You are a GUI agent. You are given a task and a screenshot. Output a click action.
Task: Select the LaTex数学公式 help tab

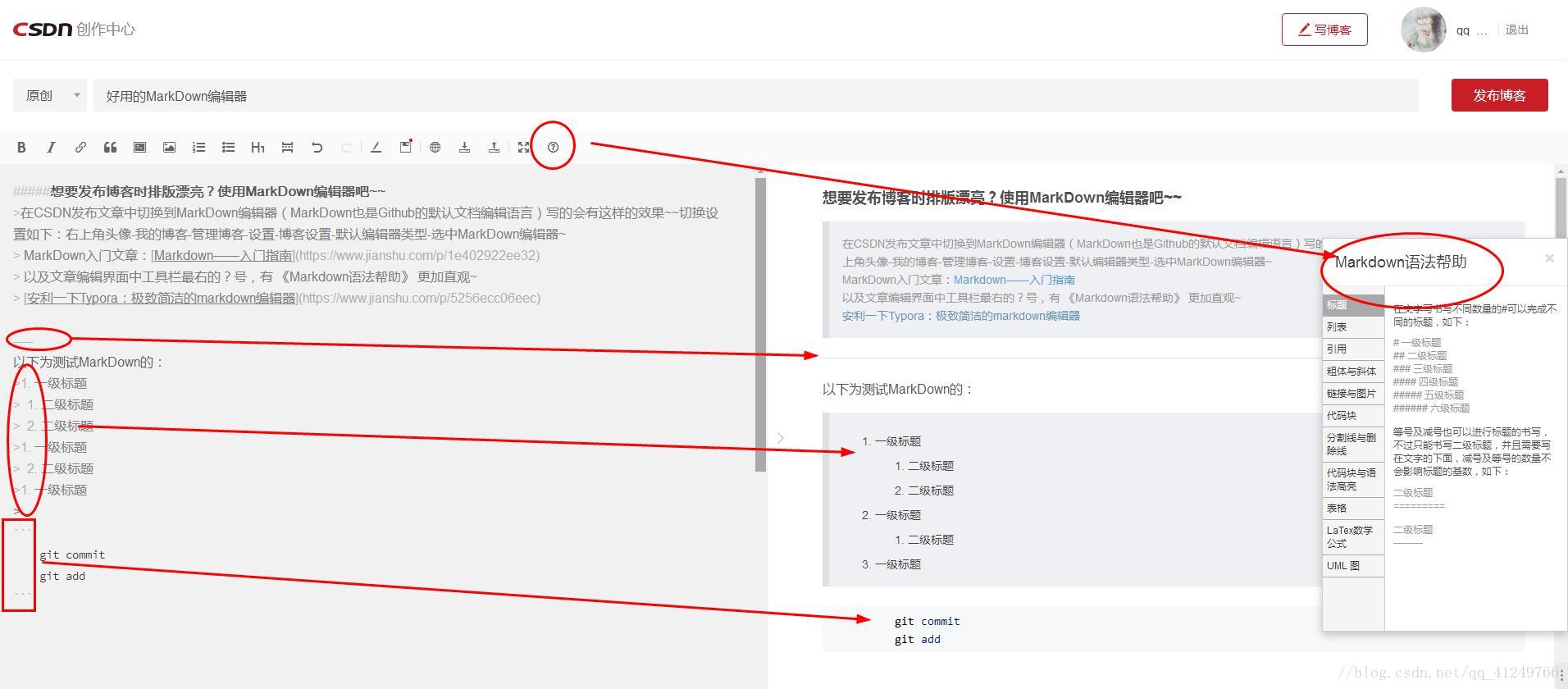[x=1353, y=537]
